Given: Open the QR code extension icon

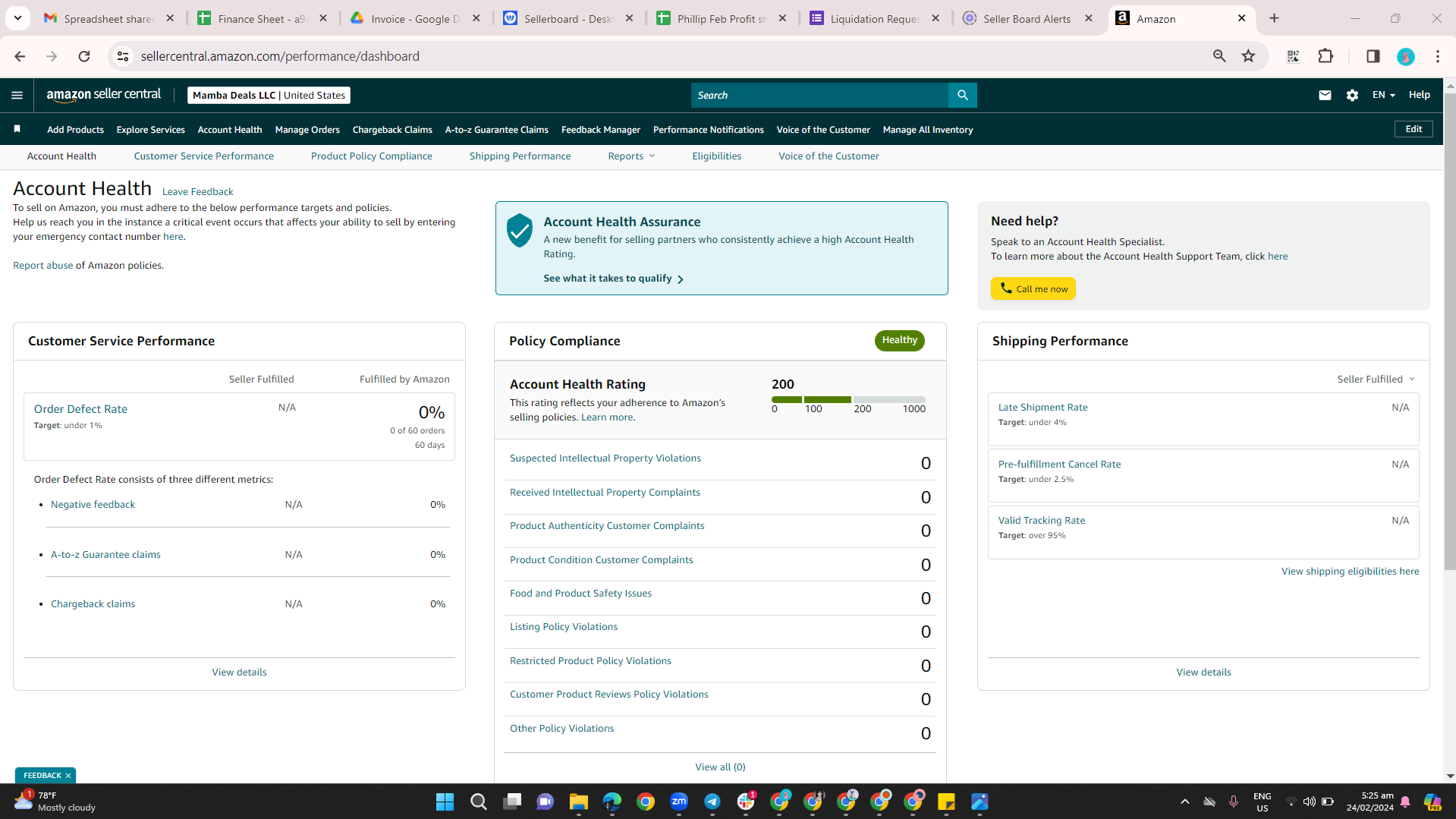Looking at the screenshot, I should (1293, 56).
